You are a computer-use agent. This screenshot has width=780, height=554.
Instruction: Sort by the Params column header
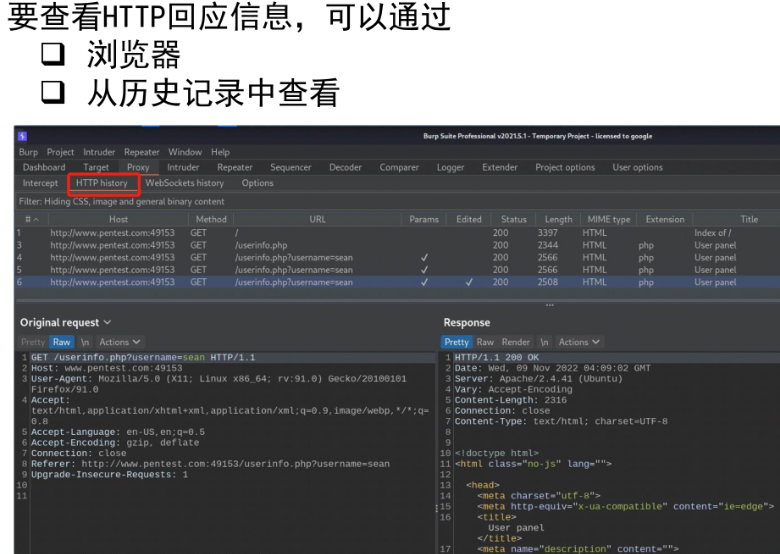point(424,219)
